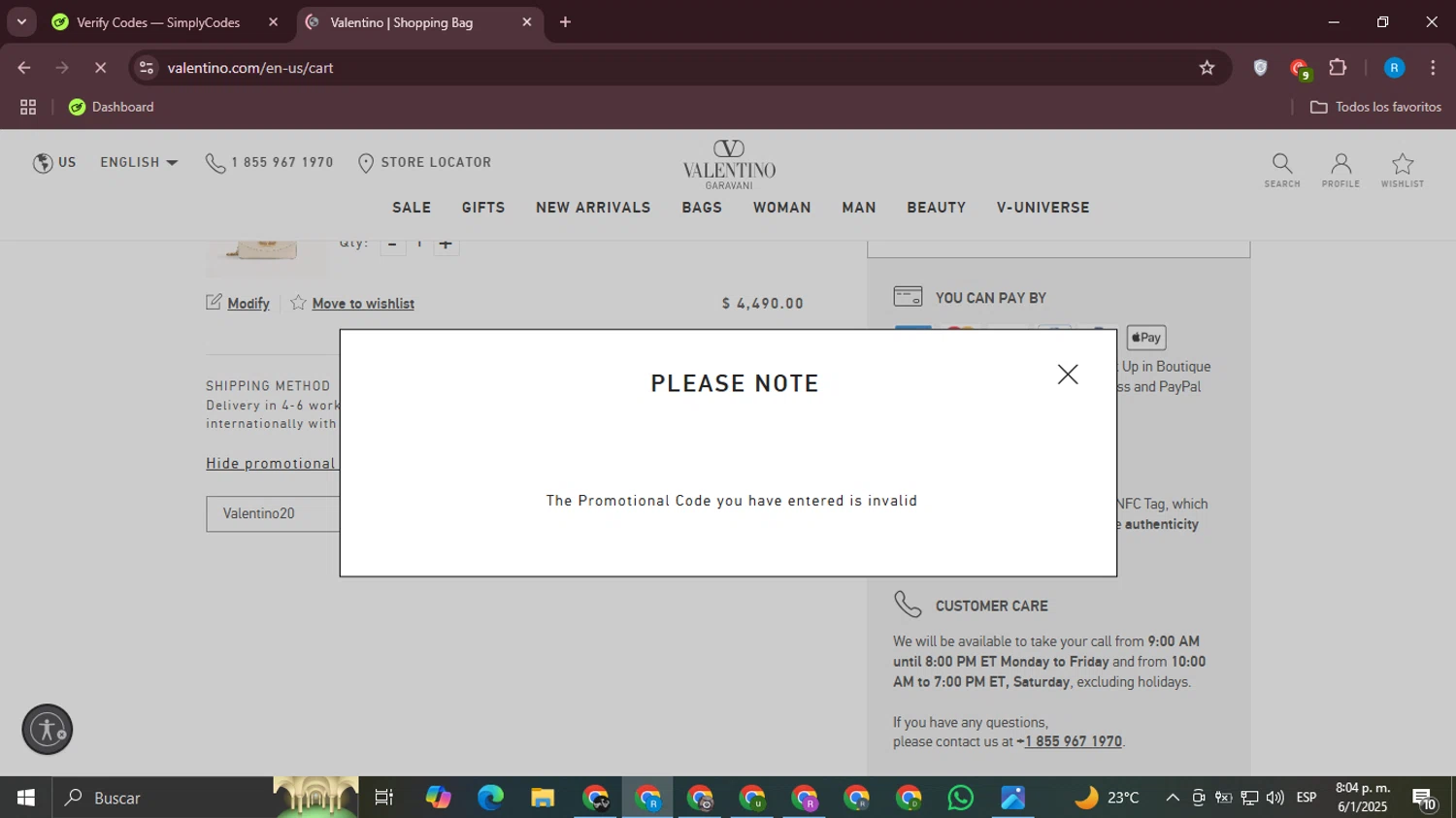Open the BEAUTY menu
The image size is (1456, 818).
coord(937,208)
